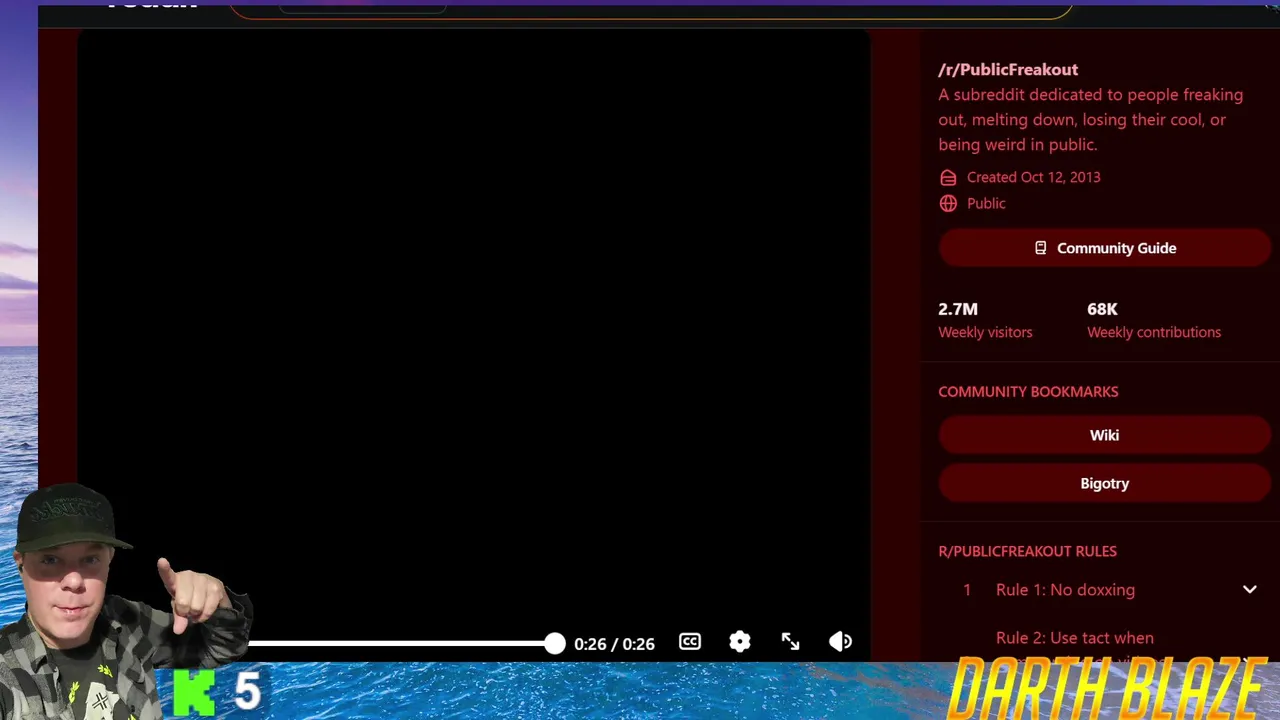Viewport: 1280px width, 720px height.
Task: Click the R/PUBLICFREAKOUT RULES heading
Action: tap(1027, 551)
